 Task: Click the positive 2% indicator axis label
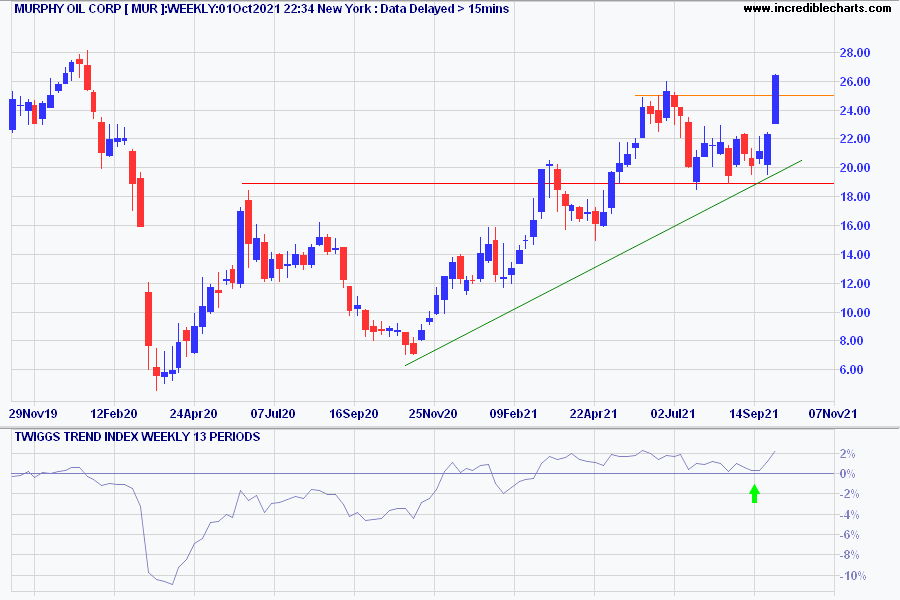point(847,454)
